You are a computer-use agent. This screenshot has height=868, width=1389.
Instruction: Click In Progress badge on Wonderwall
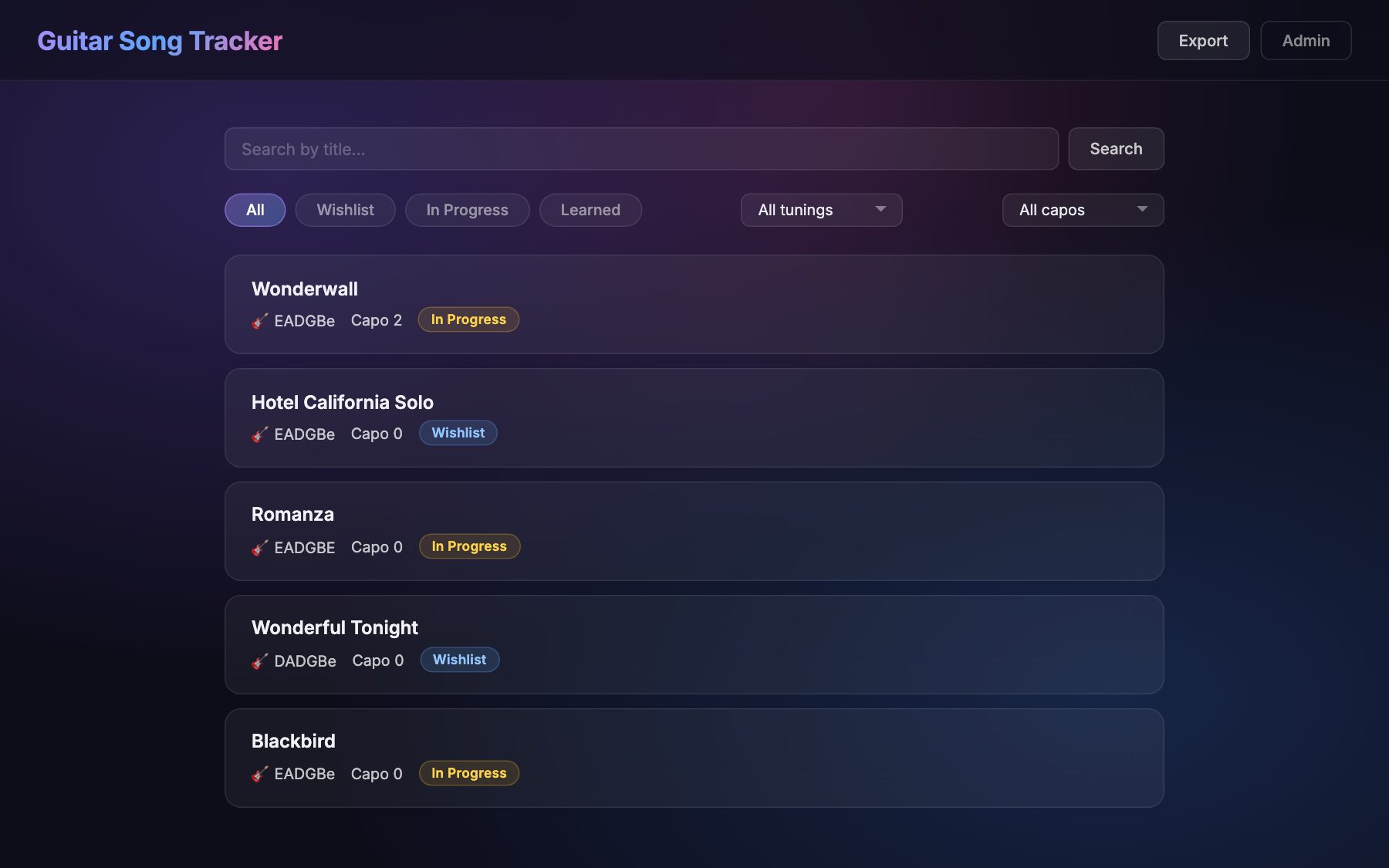click(468, 319)
